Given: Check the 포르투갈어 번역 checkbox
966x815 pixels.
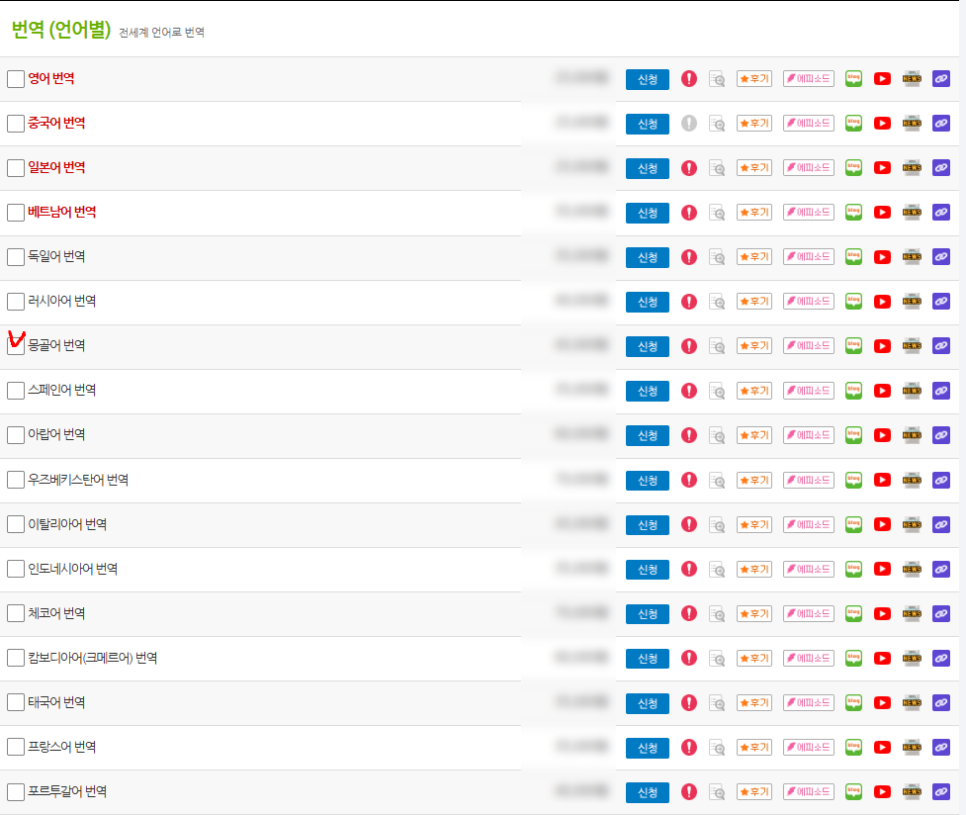Looking at the screenshot, I should [16, 792].
